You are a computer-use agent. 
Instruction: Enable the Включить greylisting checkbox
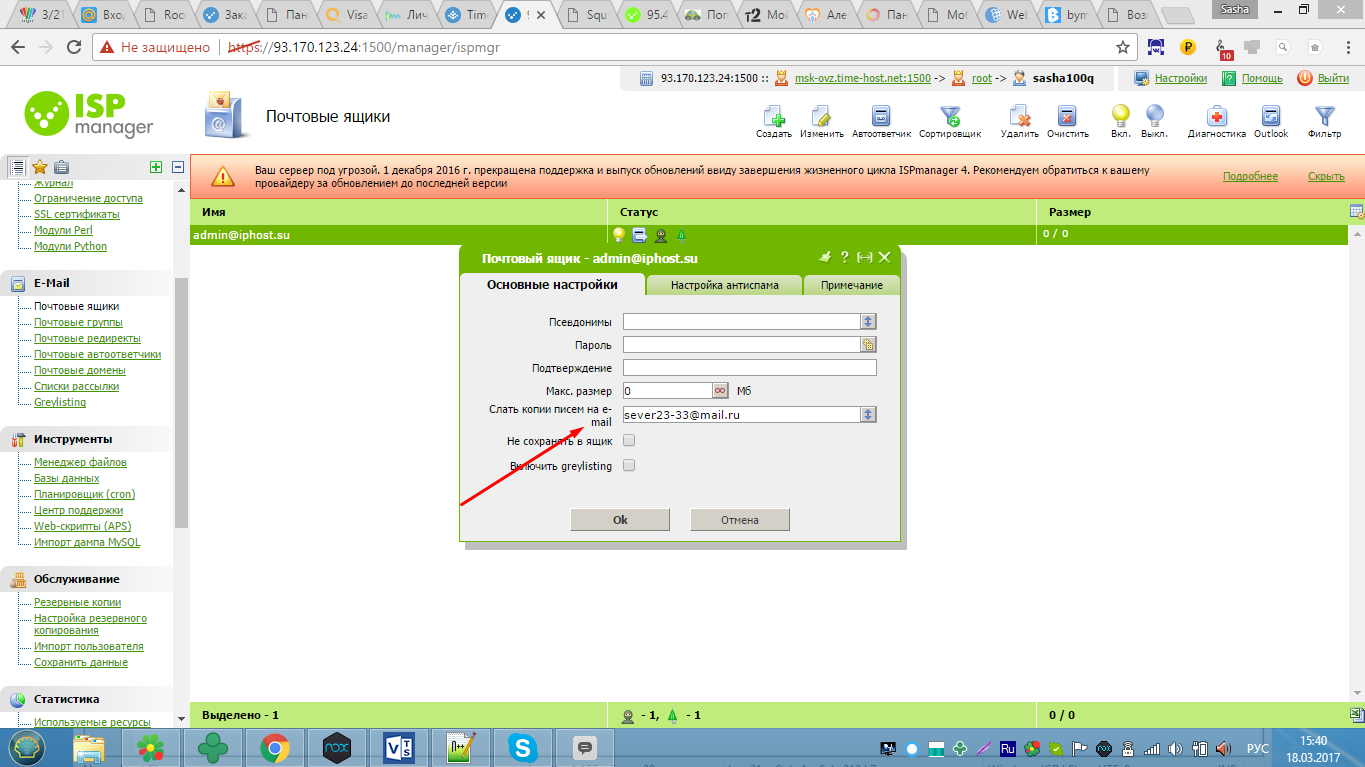click(629, 465)
